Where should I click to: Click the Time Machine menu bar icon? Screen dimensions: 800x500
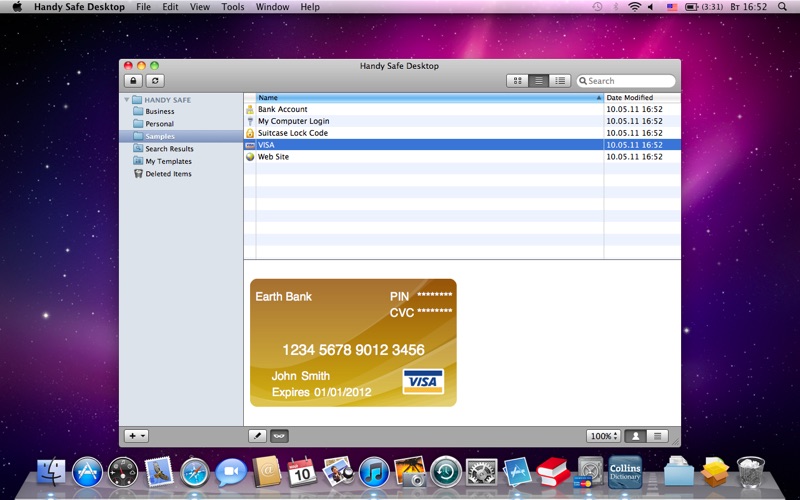click(597, 7)
